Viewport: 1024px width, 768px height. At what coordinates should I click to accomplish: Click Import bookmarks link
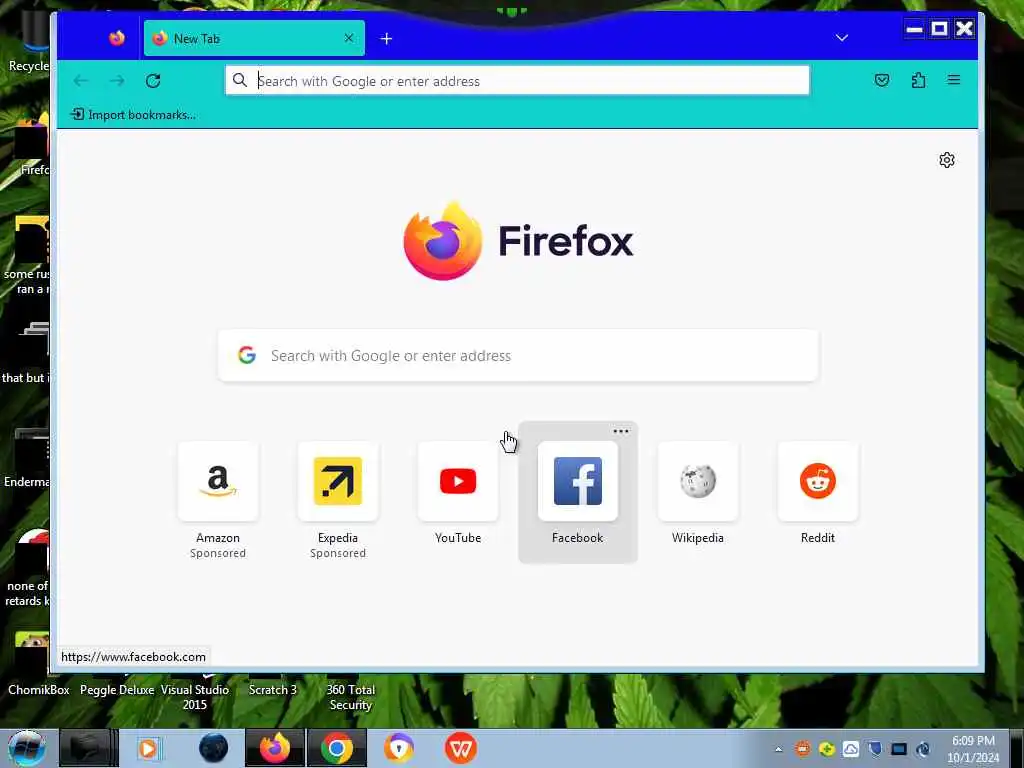(134, 115)
